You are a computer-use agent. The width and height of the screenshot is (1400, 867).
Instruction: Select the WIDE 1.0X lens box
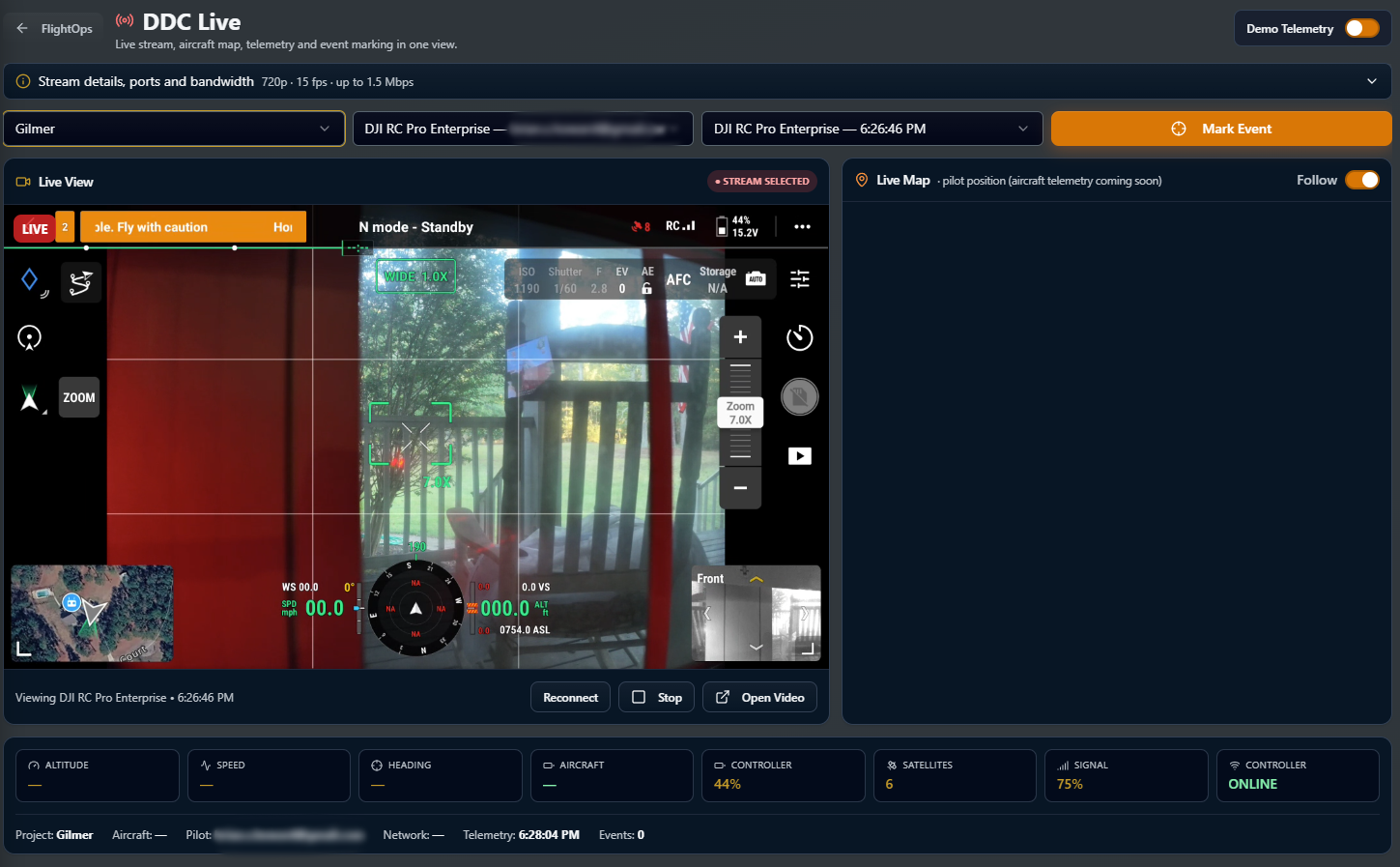tap(415, 276)
